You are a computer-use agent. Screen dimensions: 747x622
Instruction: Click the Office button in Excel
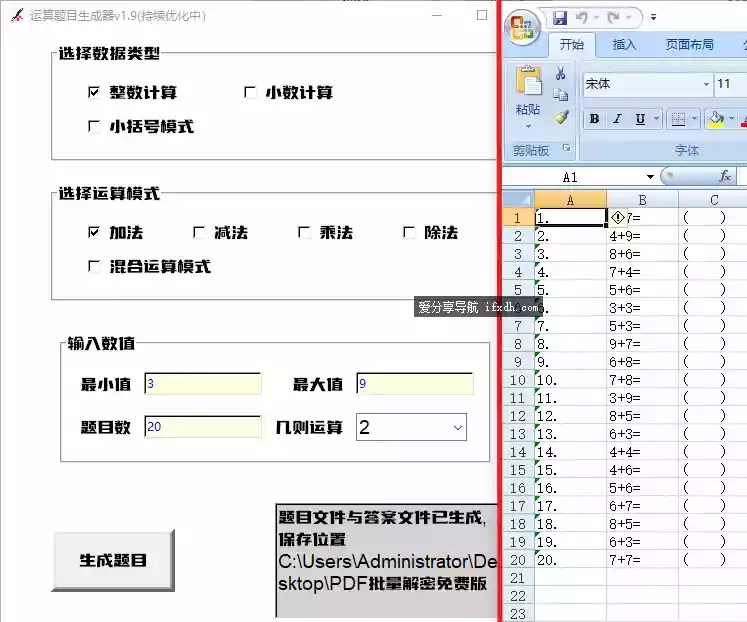523,27
